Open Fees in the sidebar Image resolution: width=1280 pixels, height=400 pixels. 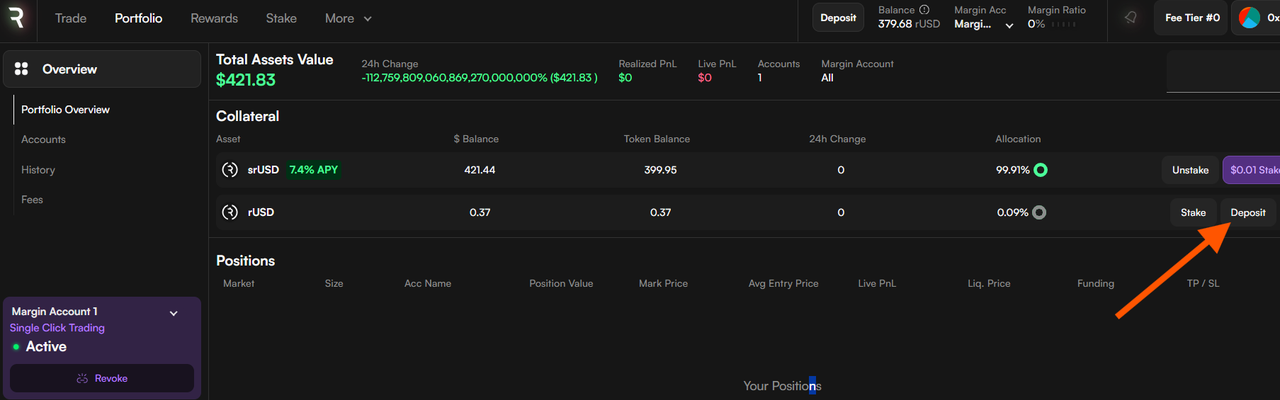click(31, 200)
